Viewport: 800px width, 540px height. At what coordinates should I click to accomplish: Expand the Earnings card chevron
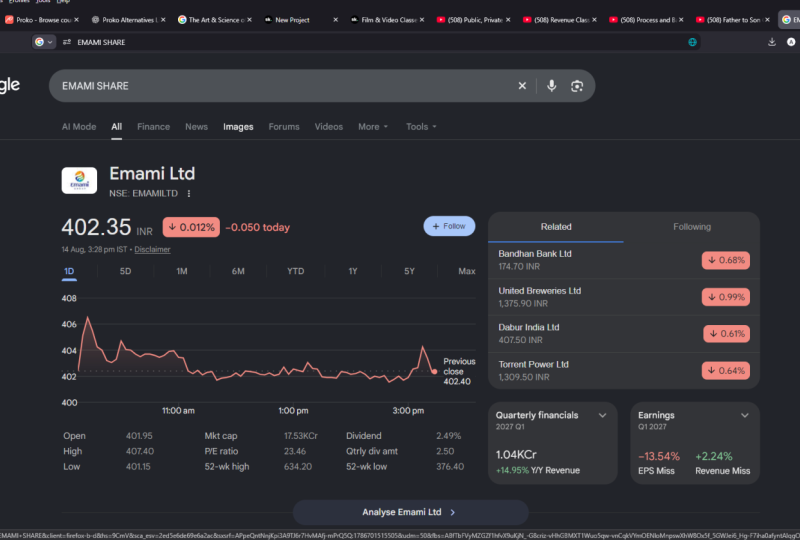745,415
